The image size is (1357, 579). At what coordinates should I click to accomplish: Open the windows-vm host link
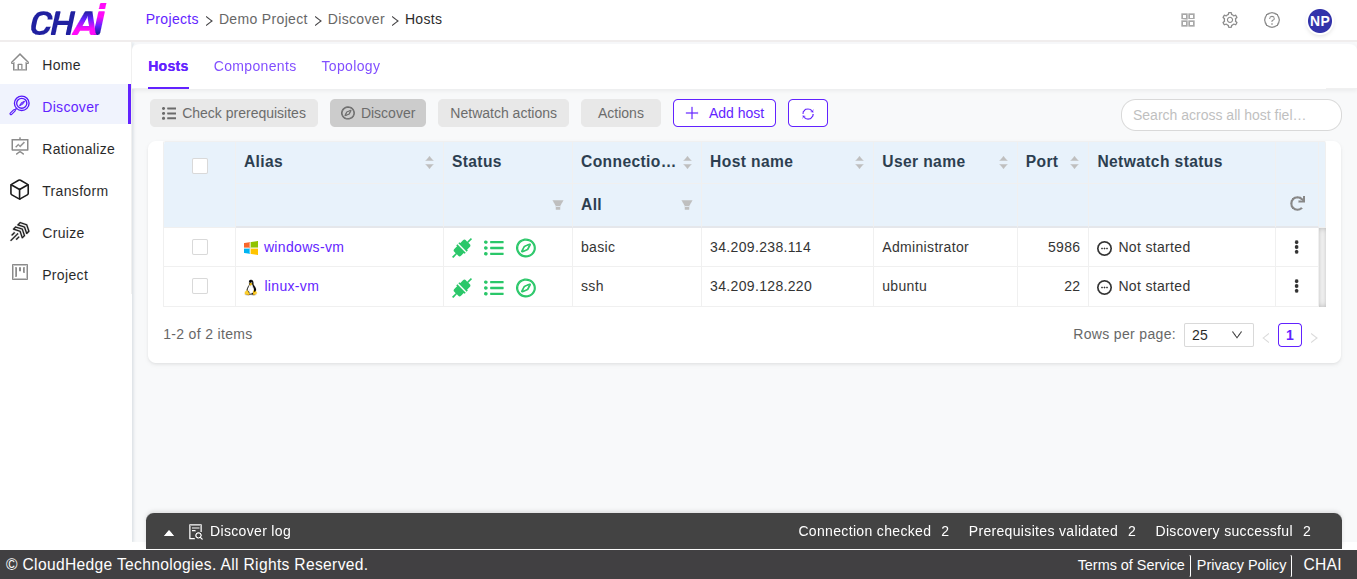(303, 247)
